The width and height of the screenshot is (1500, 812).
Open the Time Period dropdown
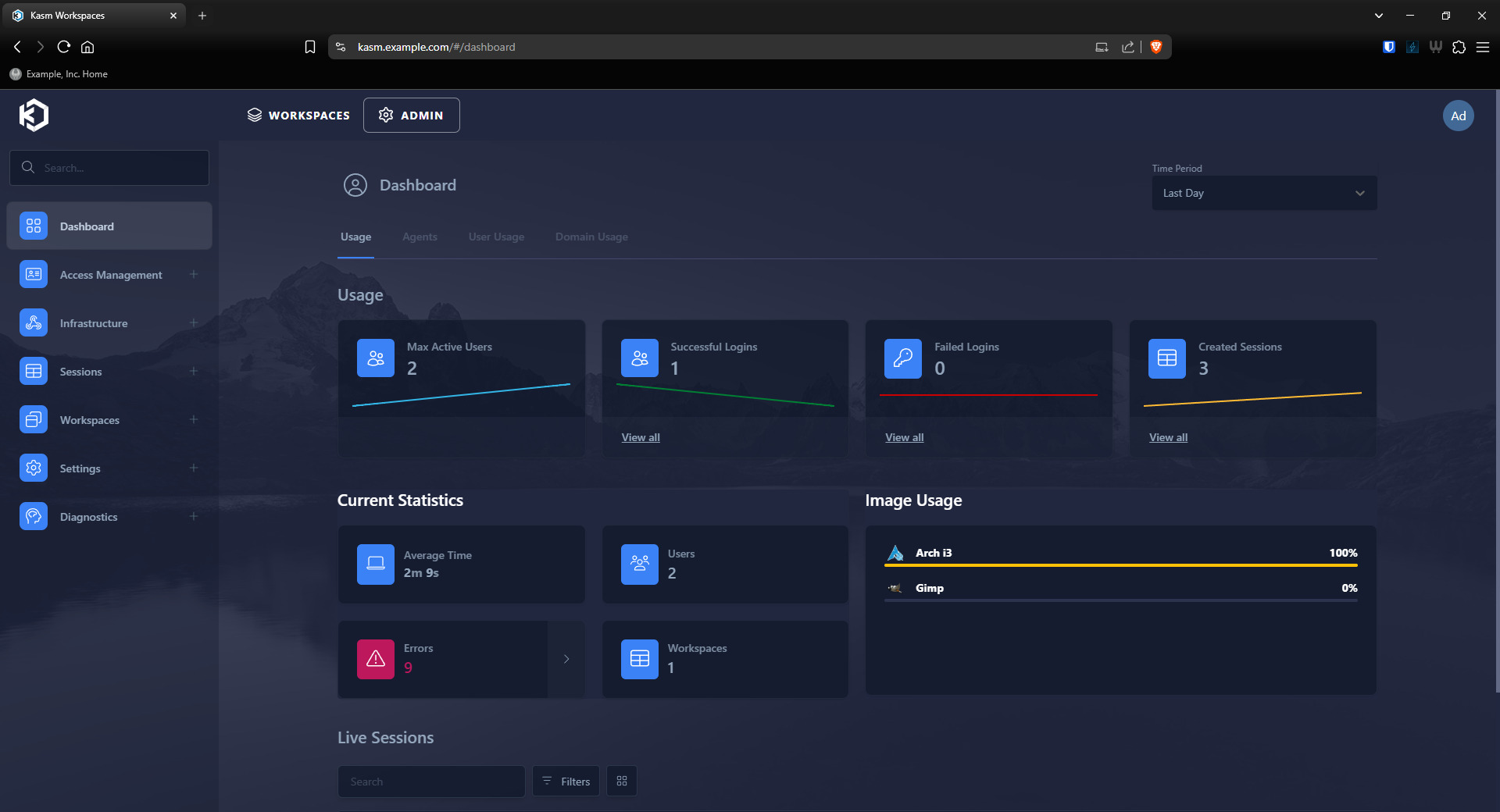1263,193
